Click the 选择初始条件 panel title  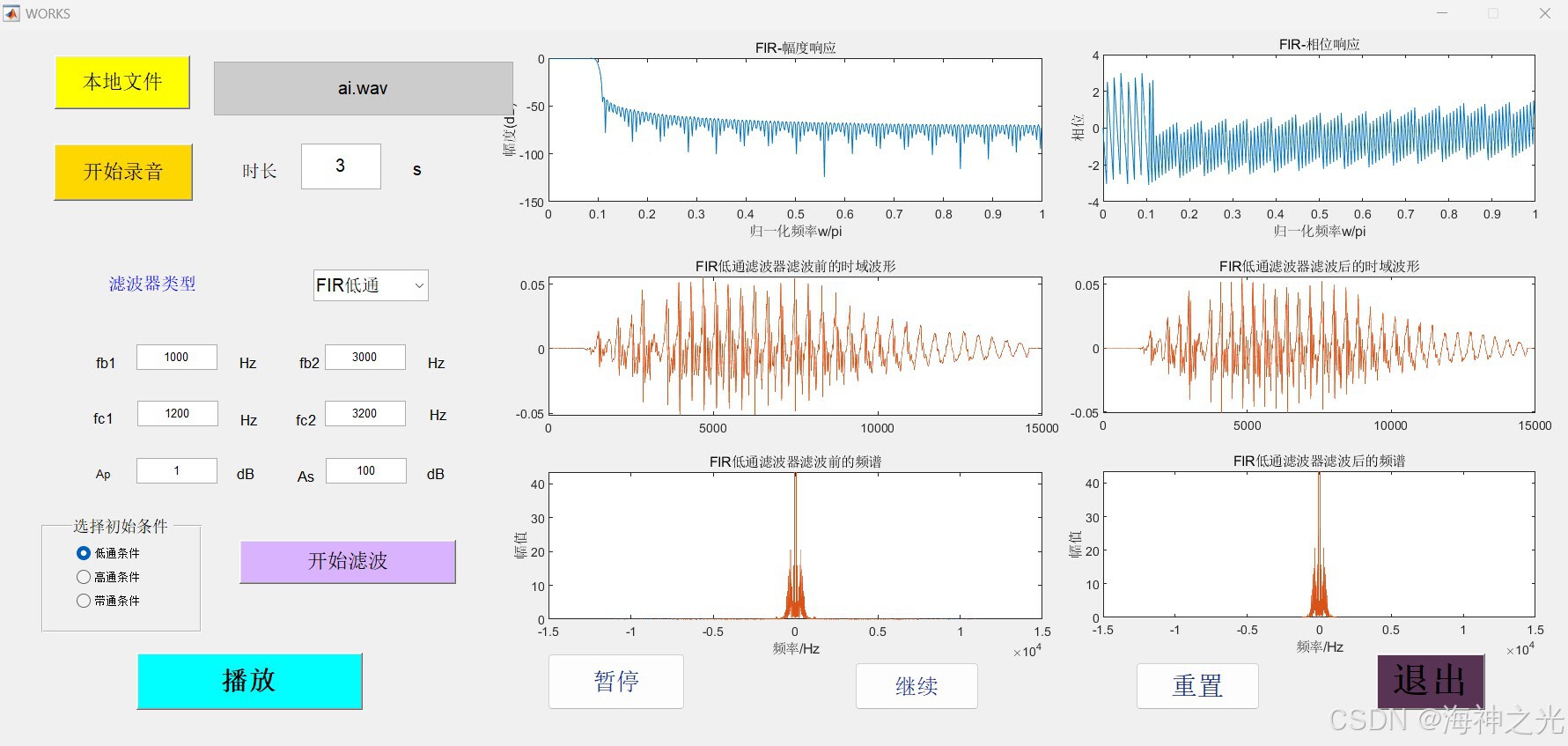click(x=121, y=526)
